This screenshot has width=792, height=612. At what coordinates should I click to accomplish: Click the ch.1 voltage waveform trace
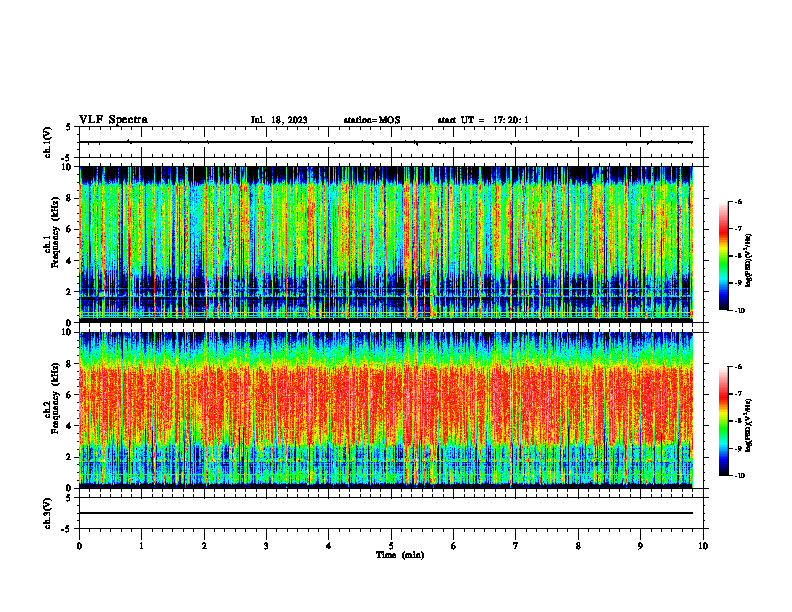(386, 142)
